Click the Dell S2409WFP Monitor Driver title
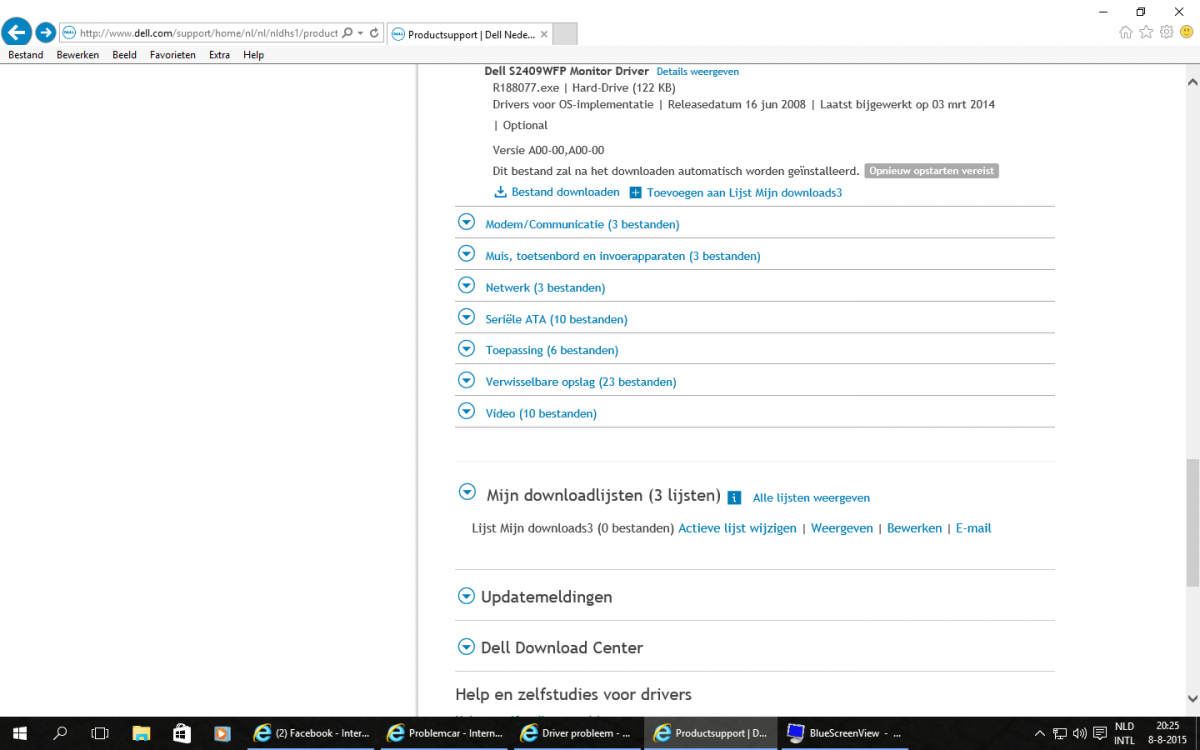This screenshot has height=750, width=1200. (567, 72)
